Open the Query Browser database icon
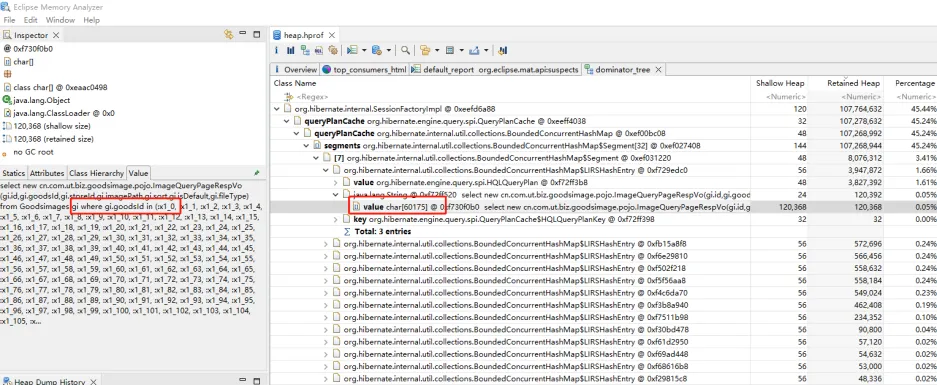Viewport: 937px width, 385px height. pyautogui.click(x=377, y=50)
